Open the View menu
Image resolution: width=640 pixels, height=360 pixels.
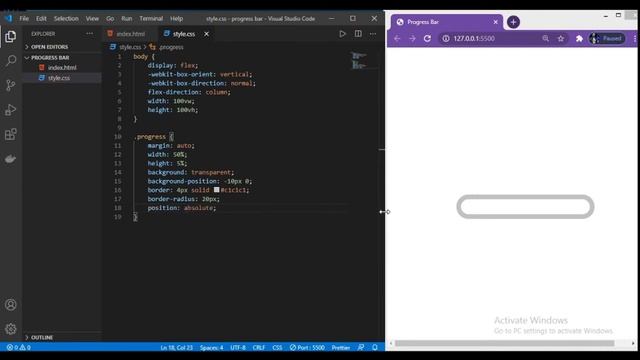[x=92, y=18]
